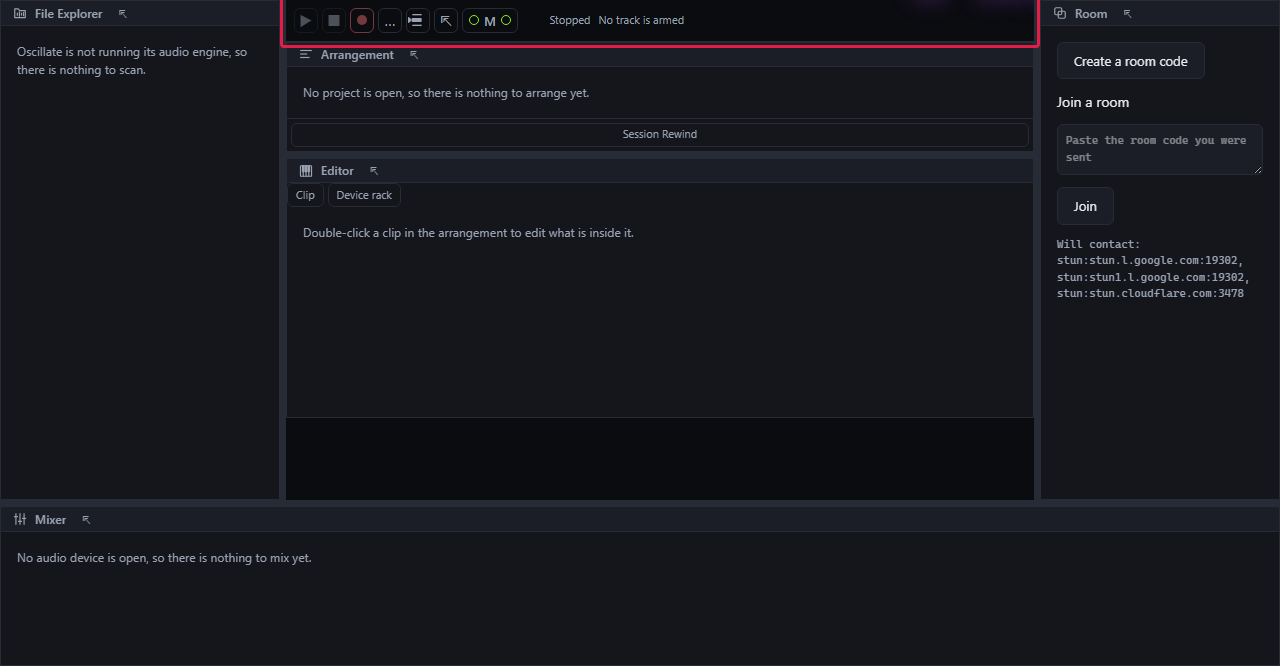Start playback with the Play button

pyautogui.click(x=306, y=20)
